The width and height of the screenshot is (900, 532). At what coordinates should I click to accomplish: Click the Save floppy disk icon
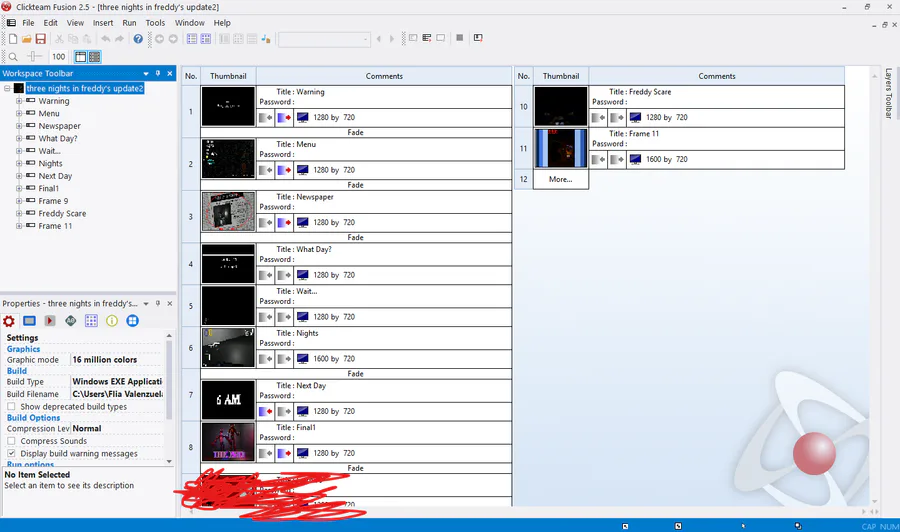point(40,38)
